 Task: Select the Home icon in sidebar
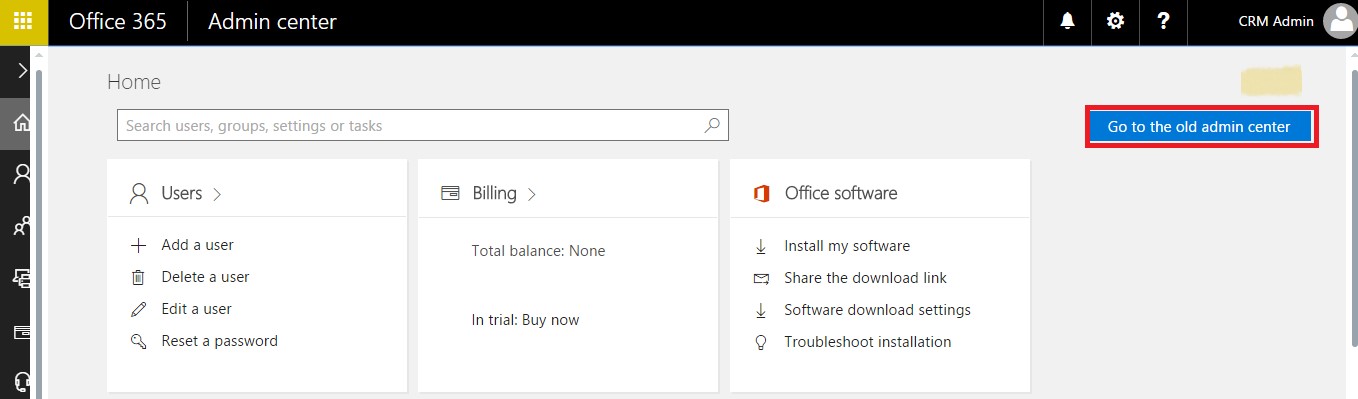coord(20,124)
